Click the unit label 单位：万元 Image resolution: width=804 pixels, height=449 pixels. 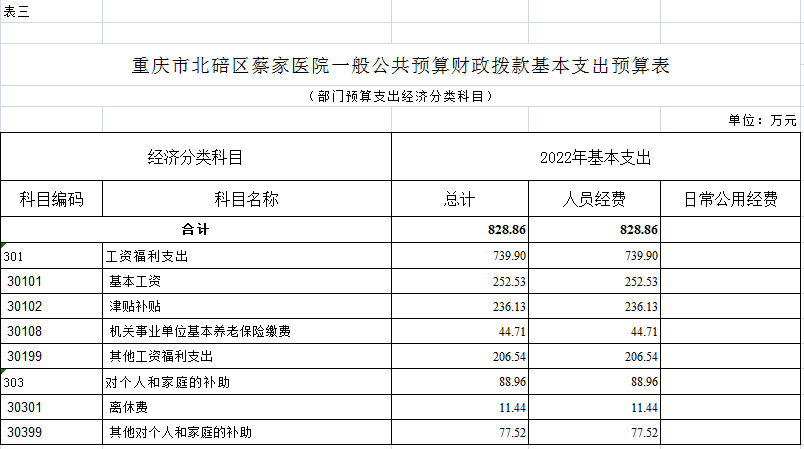click(762, 120)
